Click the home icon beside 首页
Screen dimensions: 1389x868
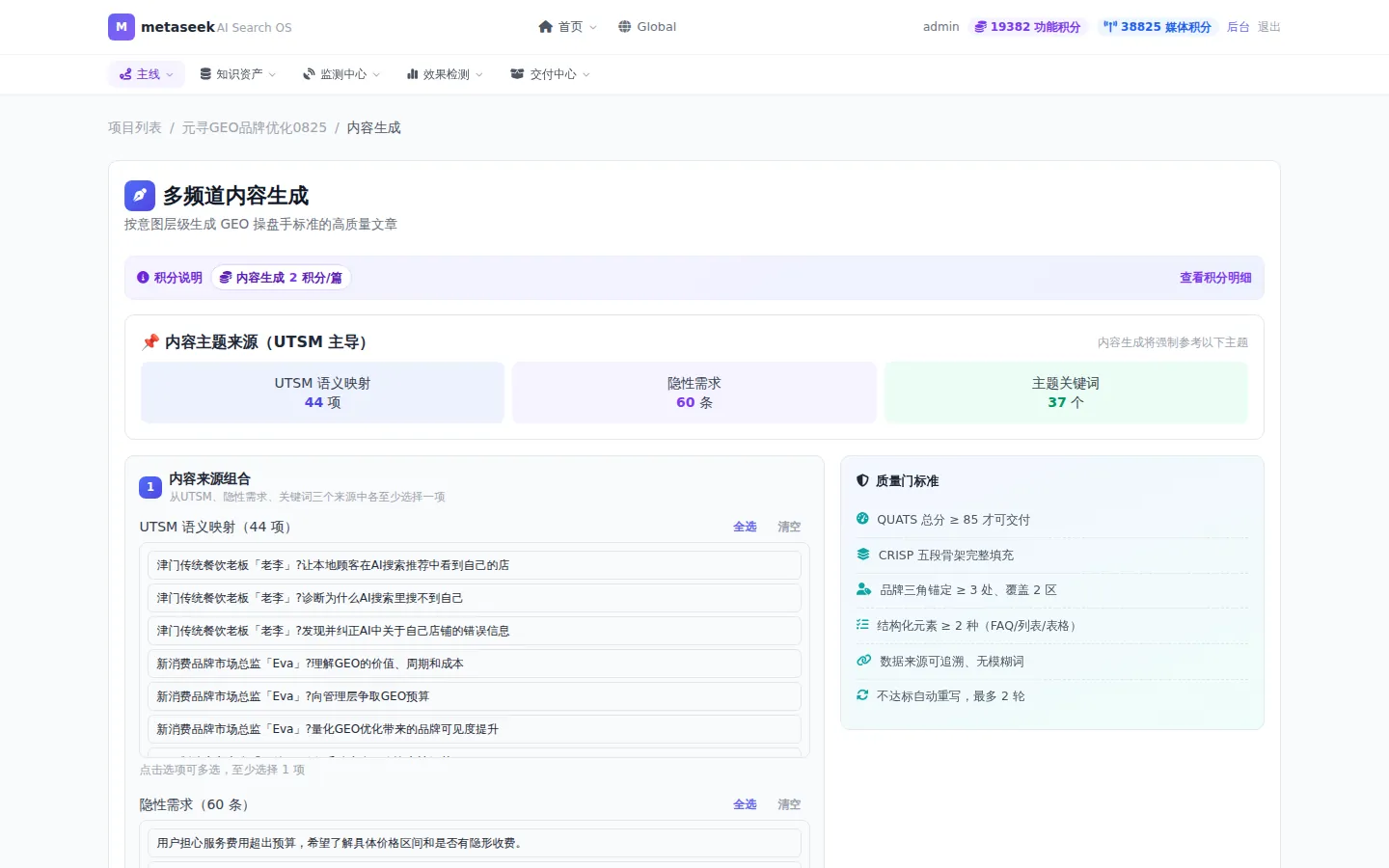tap(546, 27)
